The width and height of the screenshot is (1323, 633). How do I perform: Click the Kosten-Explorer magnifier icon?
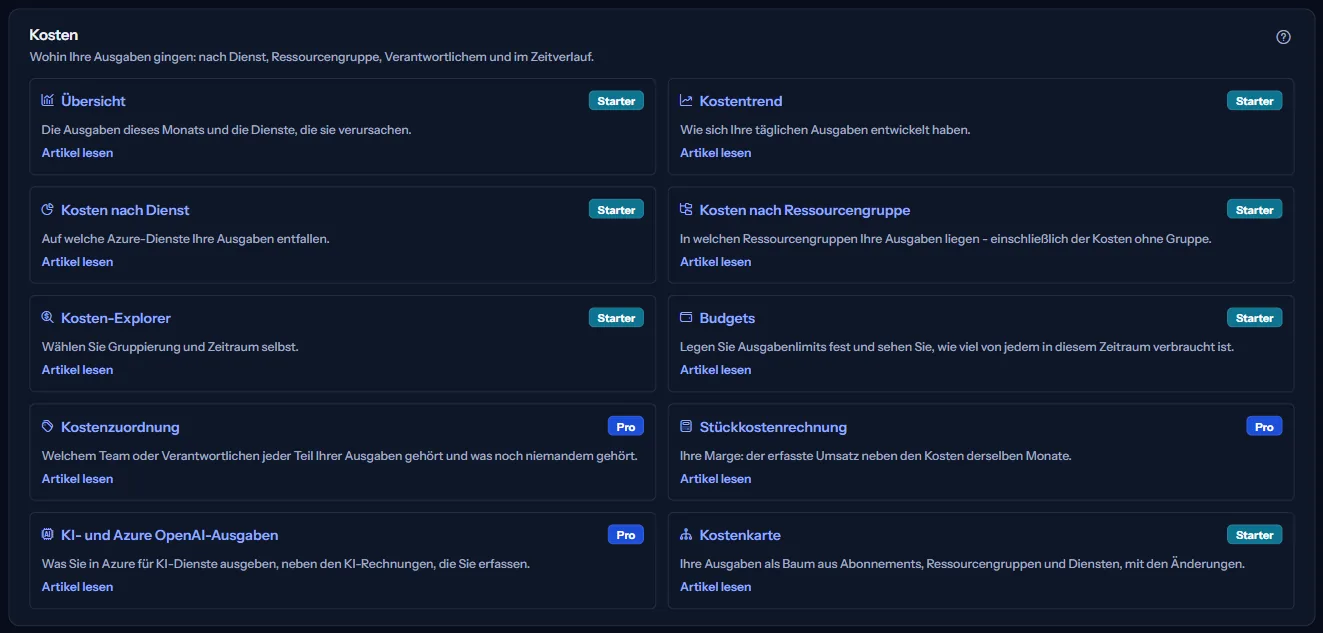[47, 317]
